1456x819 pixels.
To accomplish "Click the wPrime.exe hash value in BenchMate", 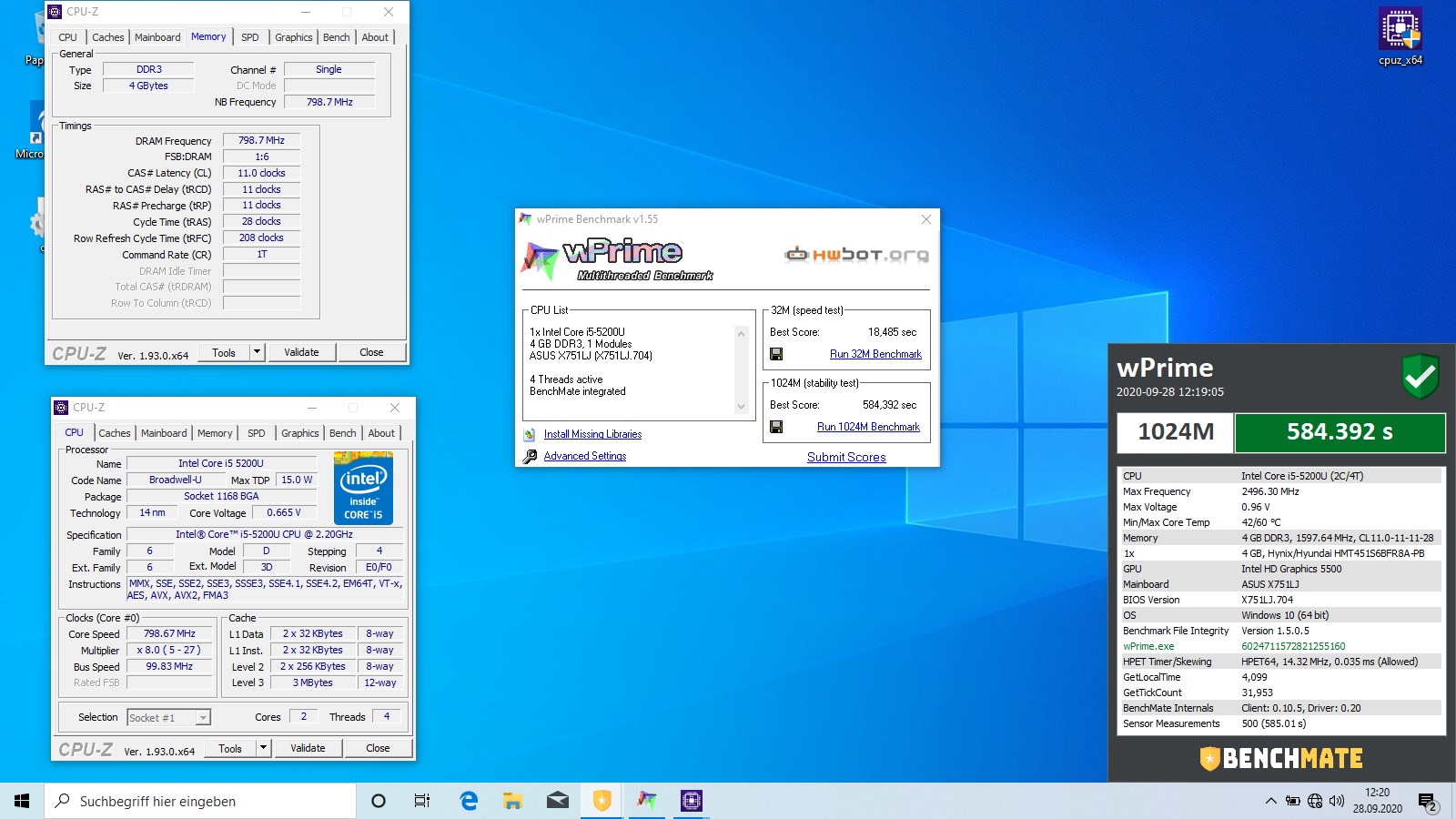I will coord(1293,646).
